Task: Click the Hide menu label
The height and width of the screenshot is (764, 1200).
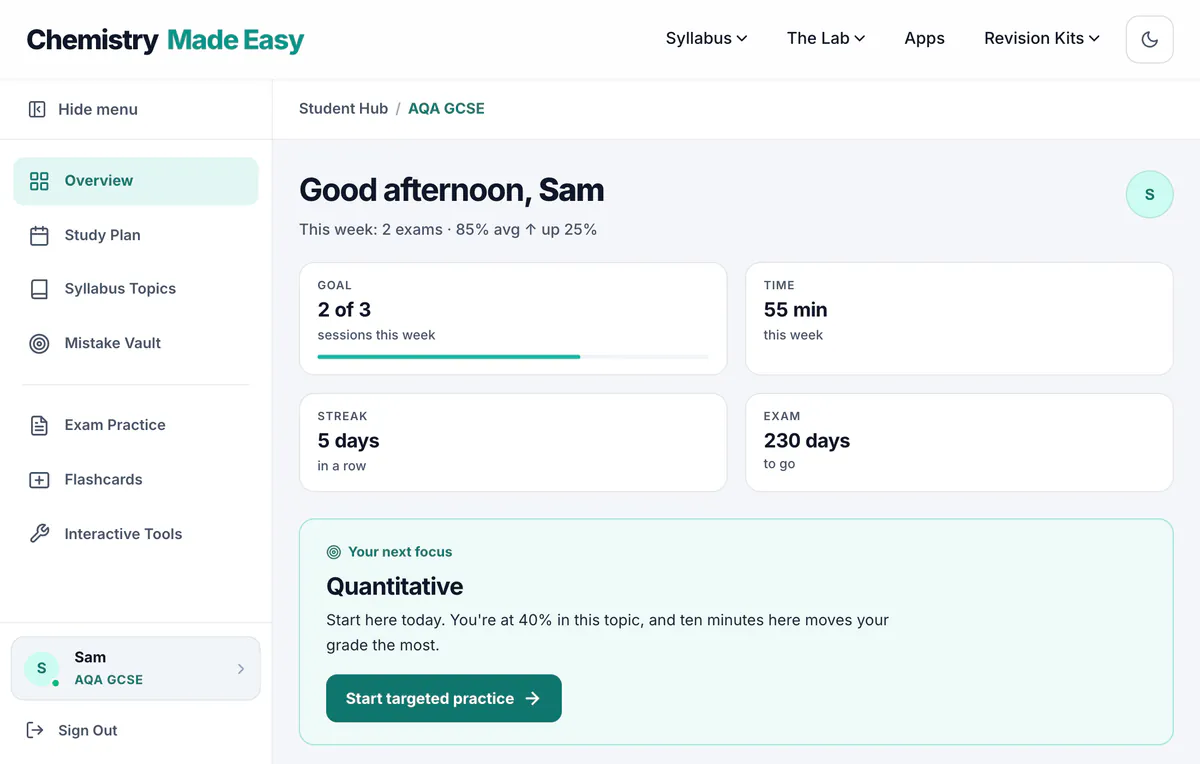Action: tap(98, 109)
